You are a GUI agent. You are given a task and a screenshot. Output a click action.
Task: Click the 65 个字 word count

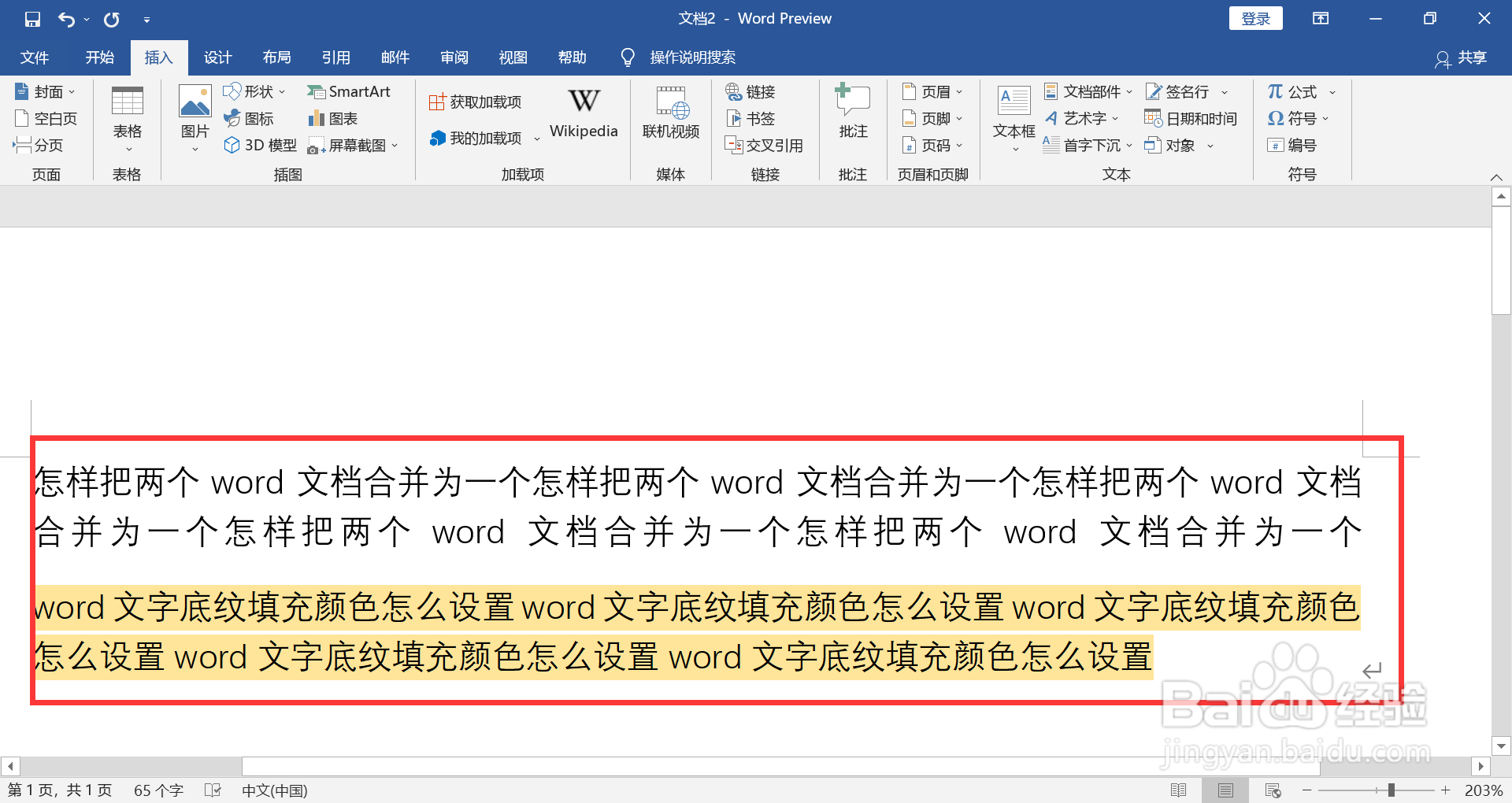158,790
